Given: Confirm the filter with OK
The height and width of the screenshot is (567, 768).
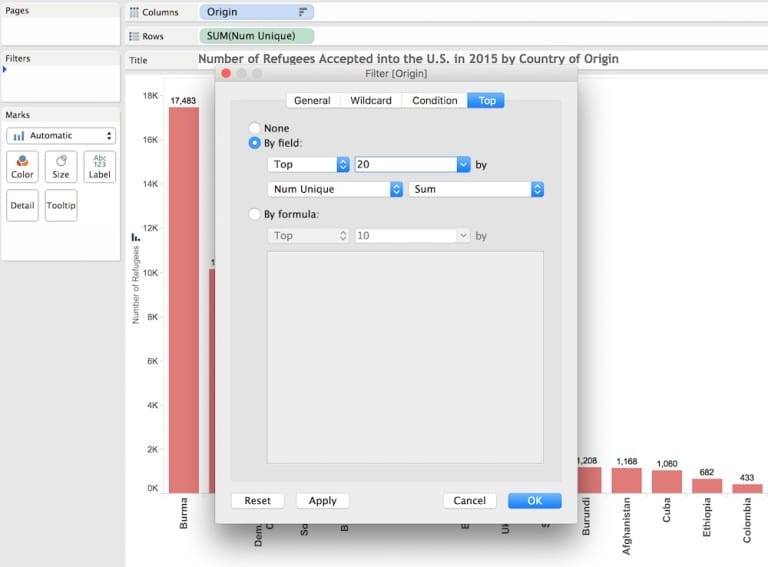Looking at the screenshot, I should point(534,500).
